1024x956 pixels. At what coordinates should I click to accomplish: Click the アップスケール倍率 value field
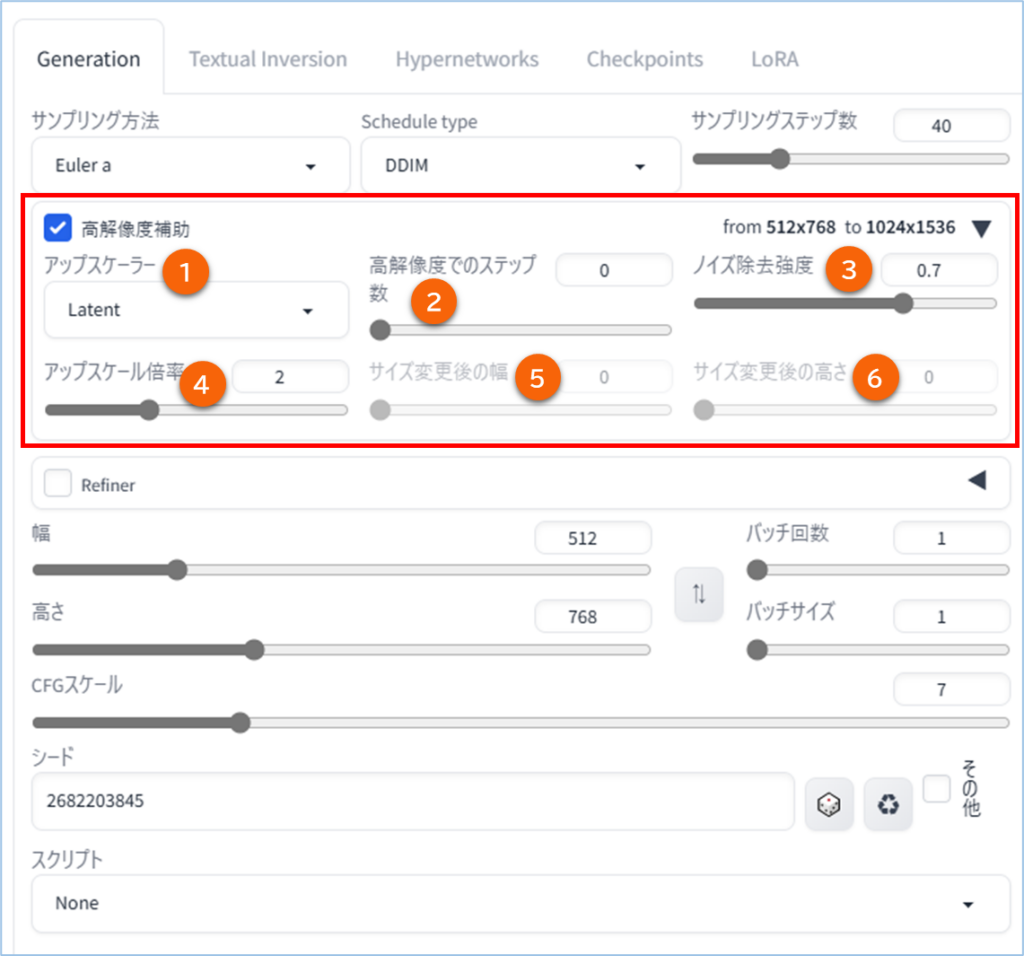pyautogui.click(x=291, y=377)
